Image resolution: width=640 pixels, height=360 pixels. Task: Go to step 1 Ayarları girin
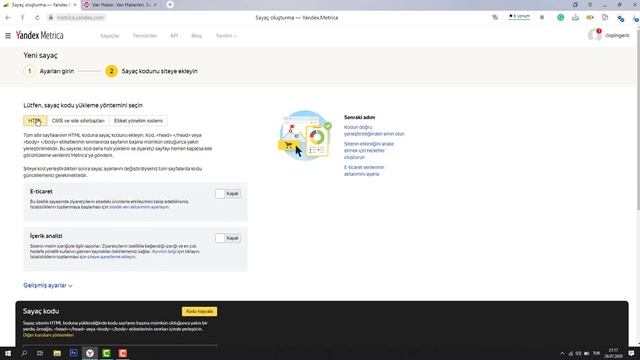coord(49,71)
